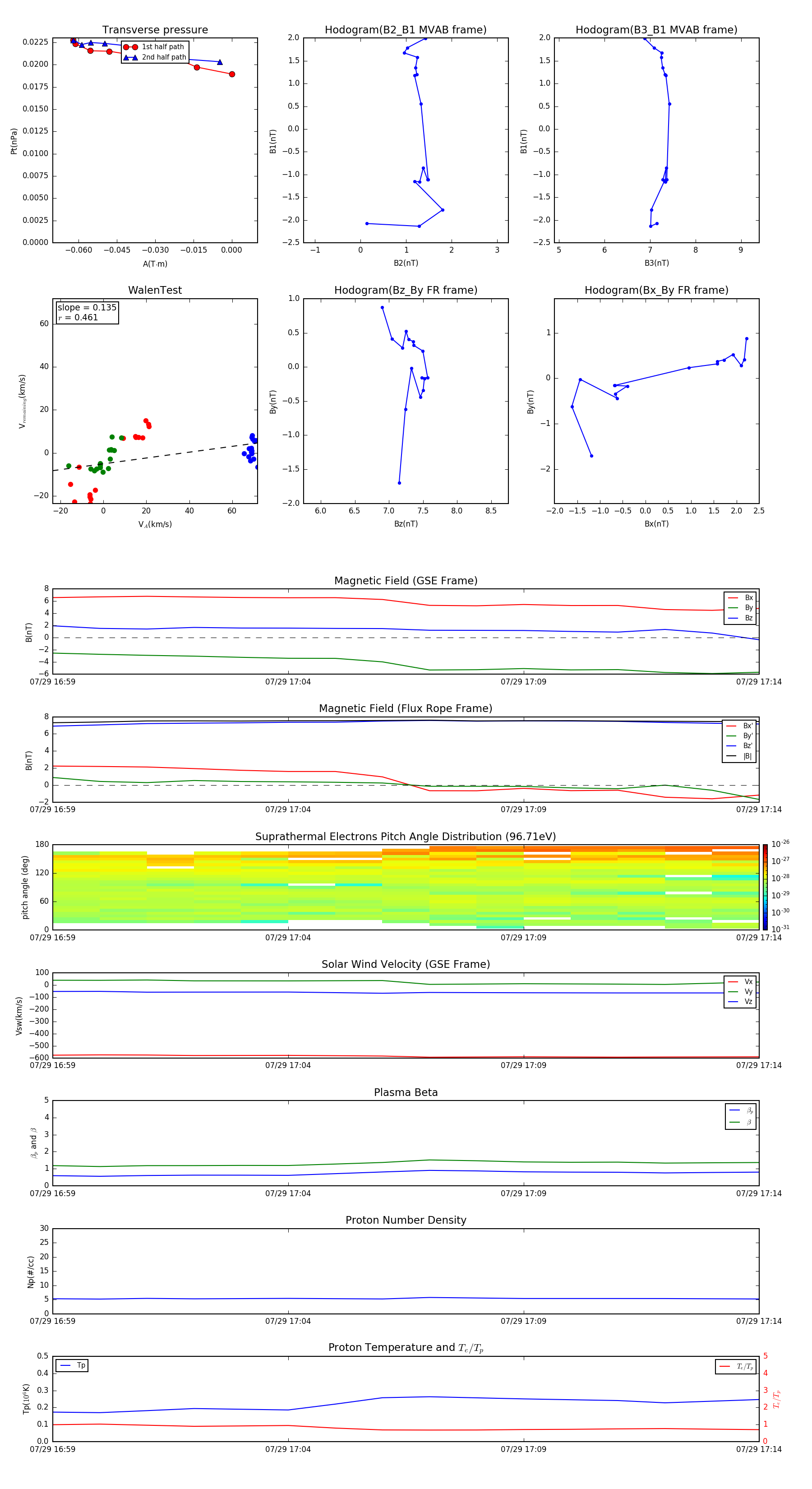The height and width of the screenshot is (1489, 812).
Task: Click the "Hodogram(B3_B1 MVAB frame)" title
Action: [656, 30]
